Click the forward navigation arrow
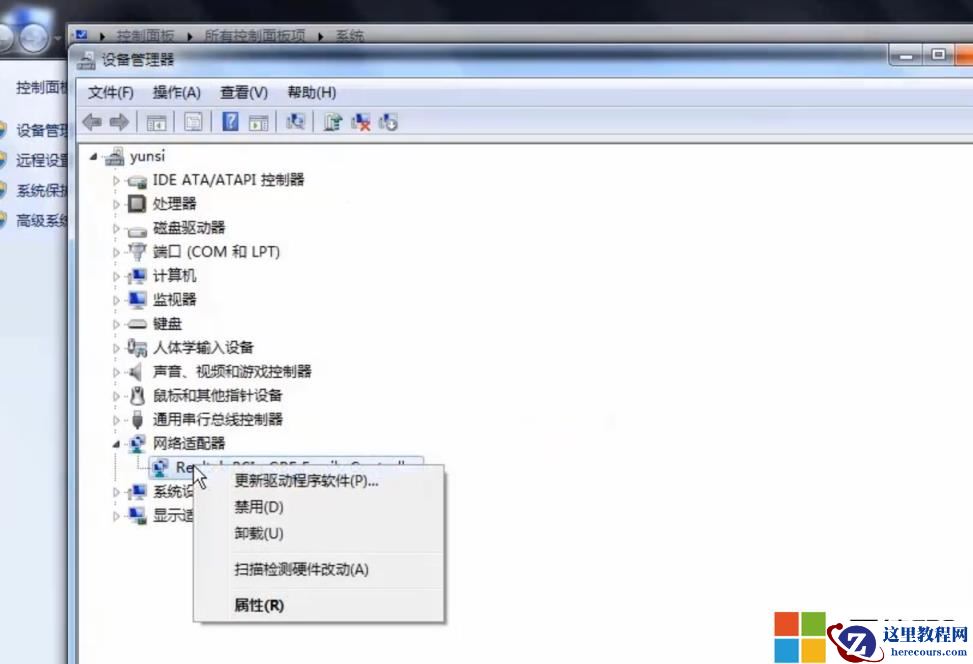 [119, 122]
